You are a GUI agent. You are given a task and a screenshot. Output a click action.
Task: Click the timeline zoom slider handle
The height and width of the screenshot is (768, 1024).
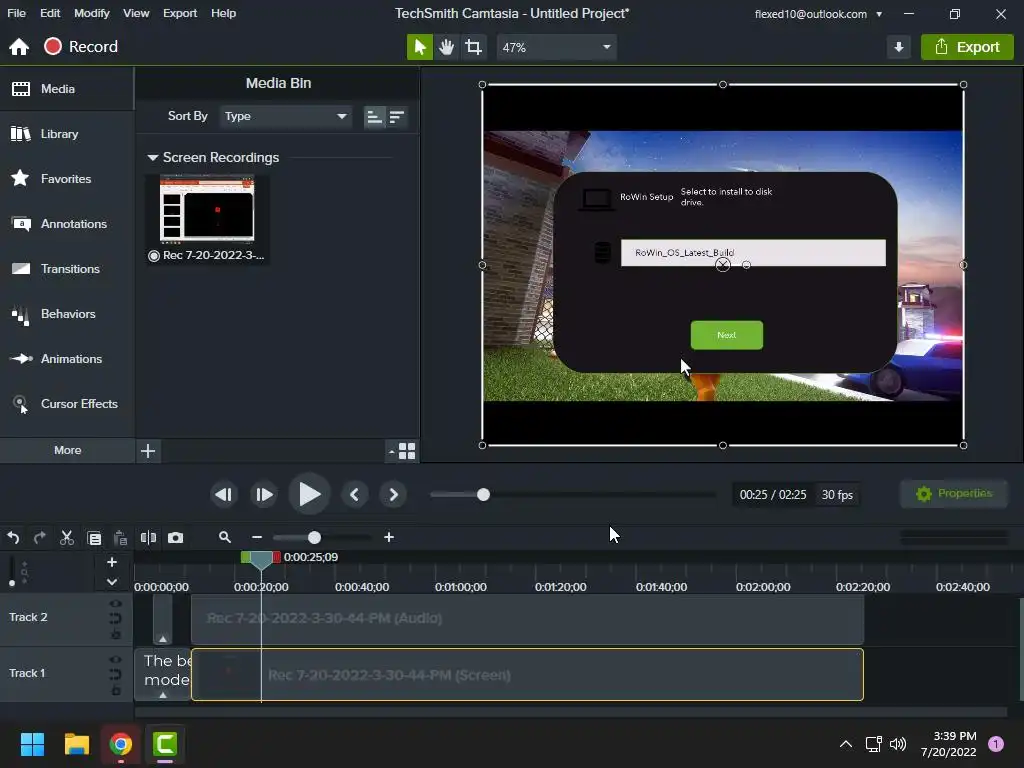314,537
